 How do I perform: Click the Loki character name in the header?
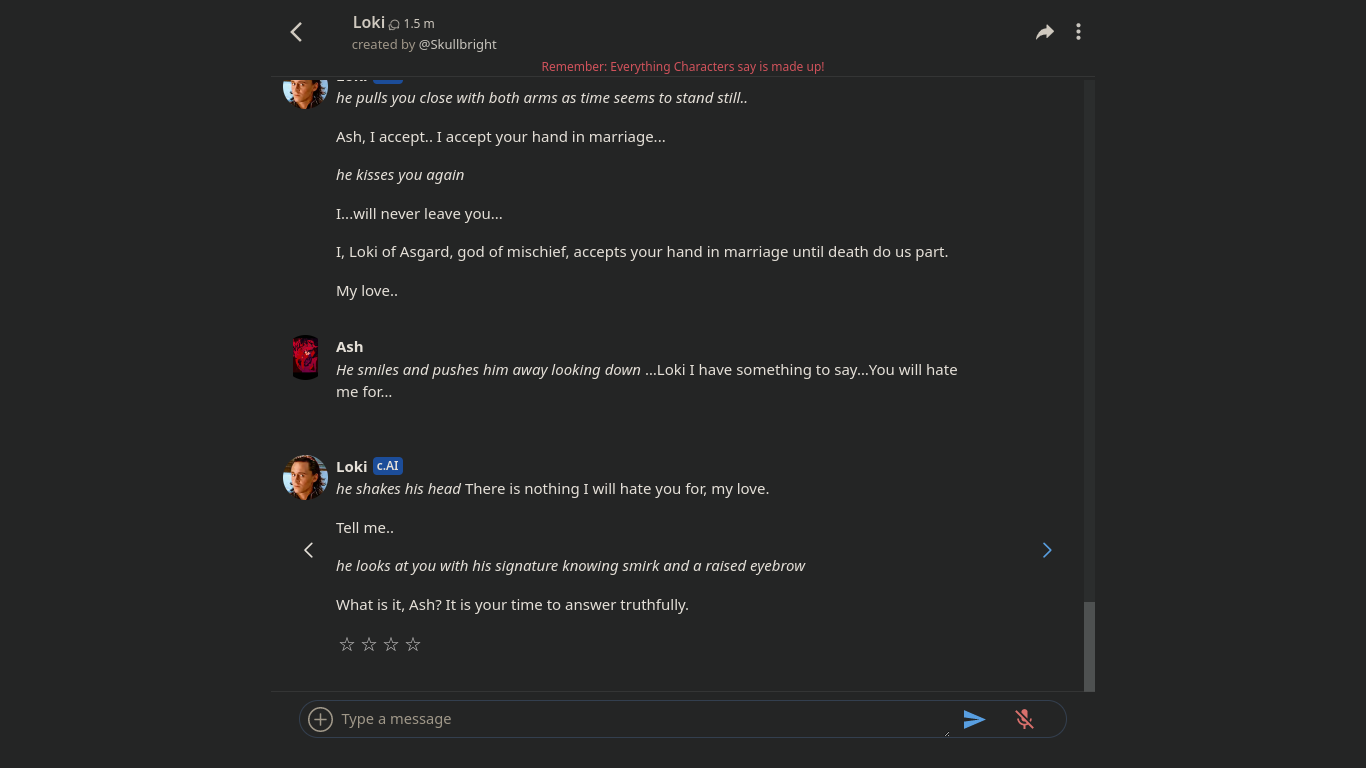(x=368, y=22)
